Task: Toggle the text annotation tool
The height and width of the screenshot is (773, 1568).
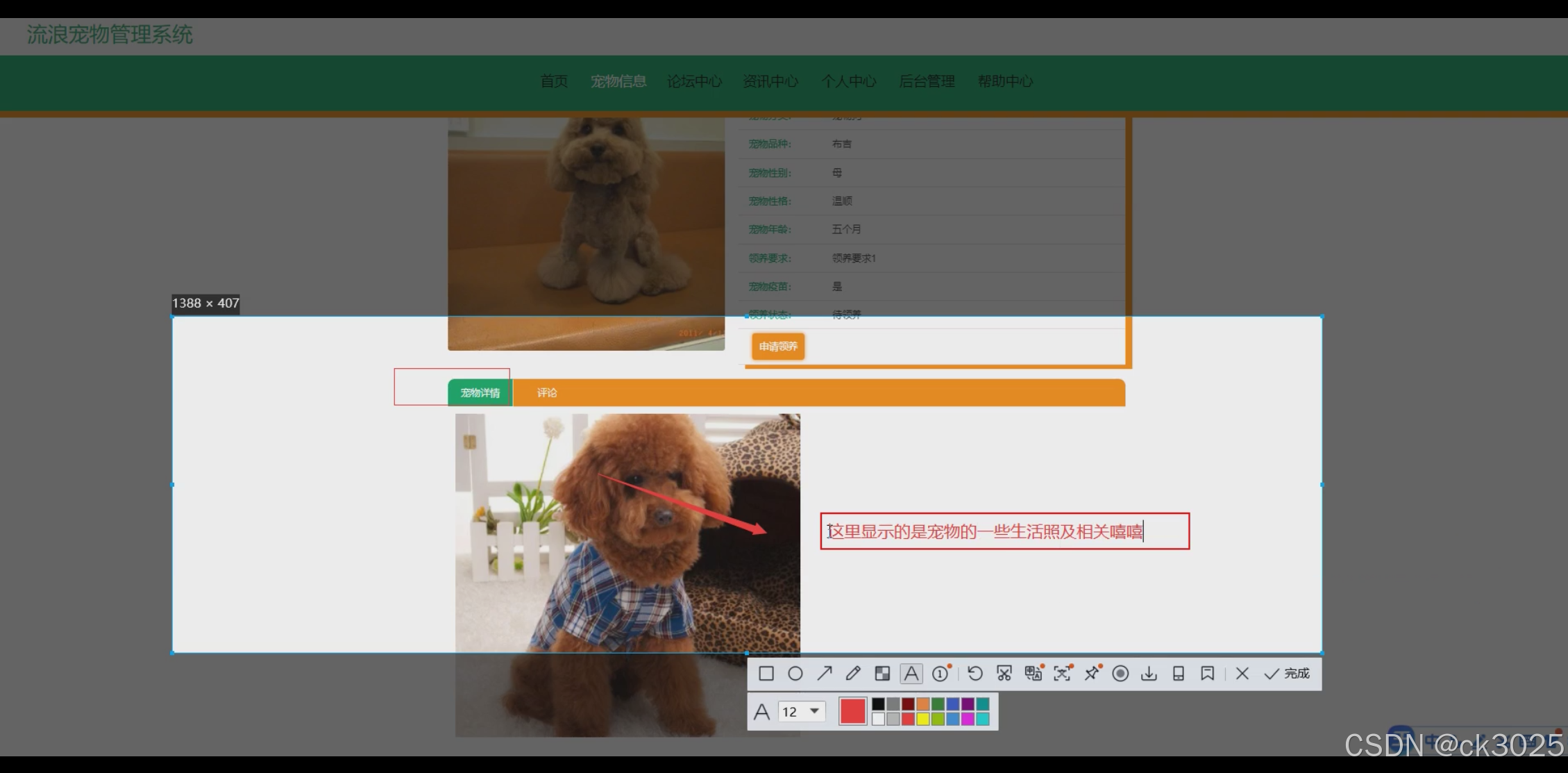Action: click(x=911, y=674)
